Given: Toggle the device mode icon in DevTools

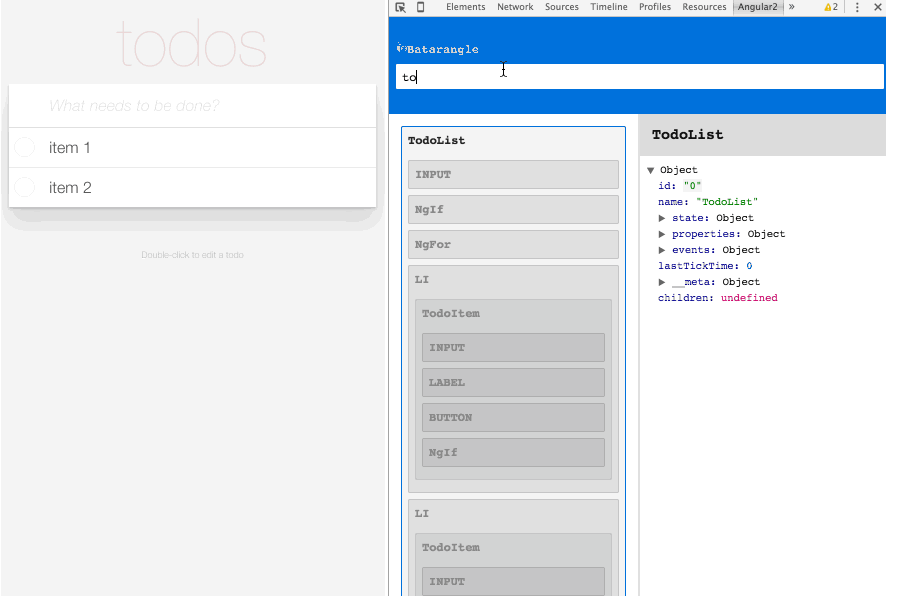Looking at the screenshot, I should [x=420, y=7].
